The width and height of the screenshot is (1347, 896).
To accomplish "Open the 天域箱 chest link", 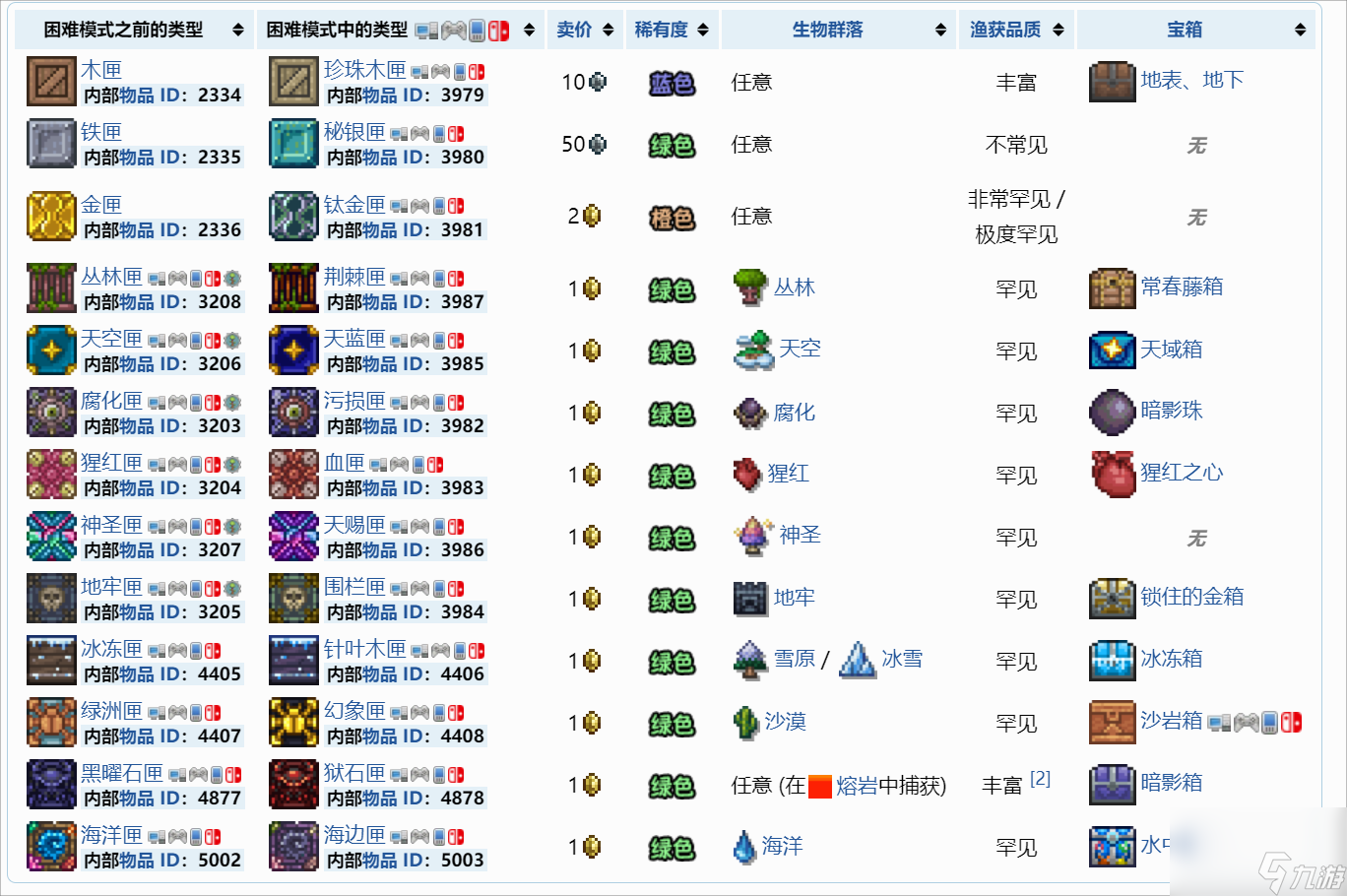I will click(1172, 349).
